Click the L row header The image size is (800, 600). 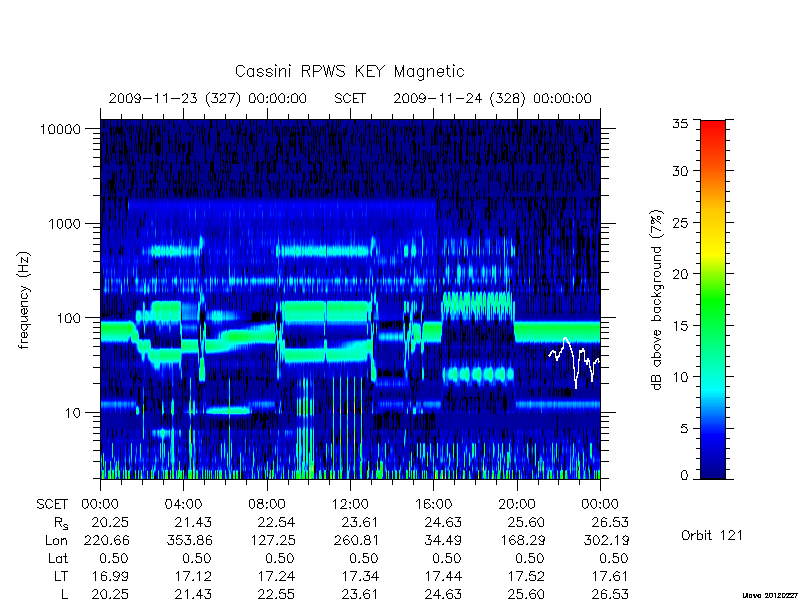coord(64,594)
